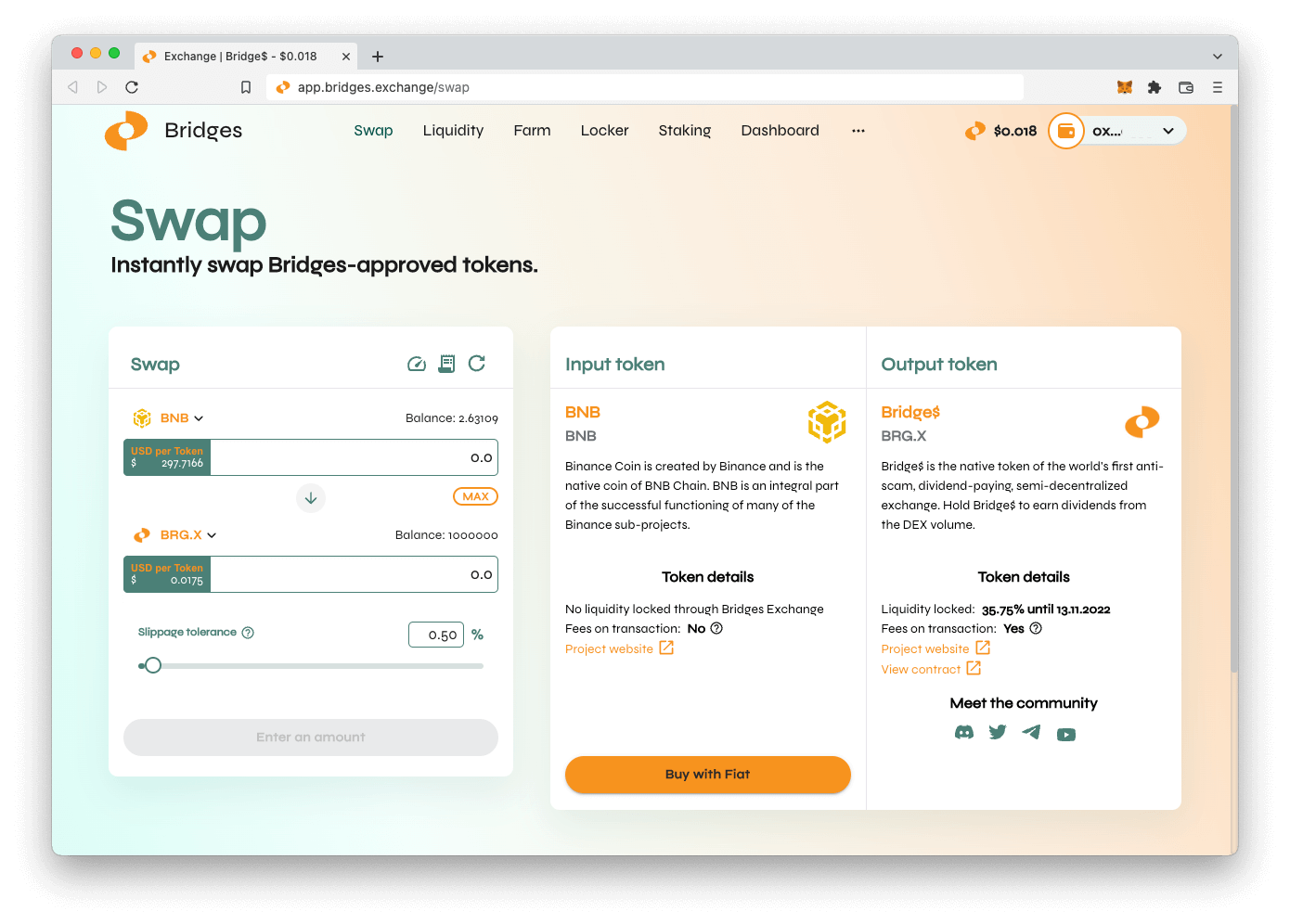Open a new browser tab with plus

click(378, 57)
